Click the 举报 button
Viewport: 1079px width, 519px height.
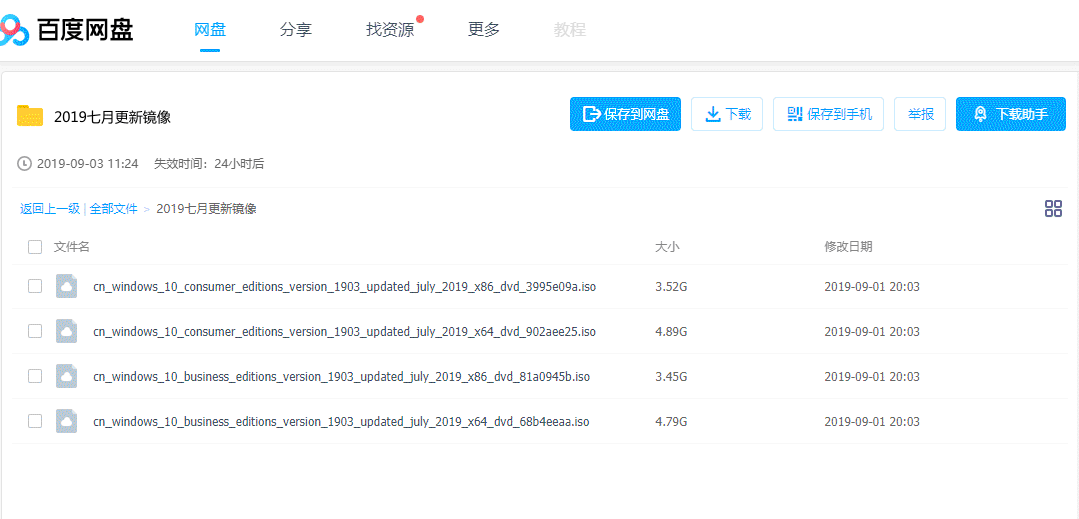920,114
